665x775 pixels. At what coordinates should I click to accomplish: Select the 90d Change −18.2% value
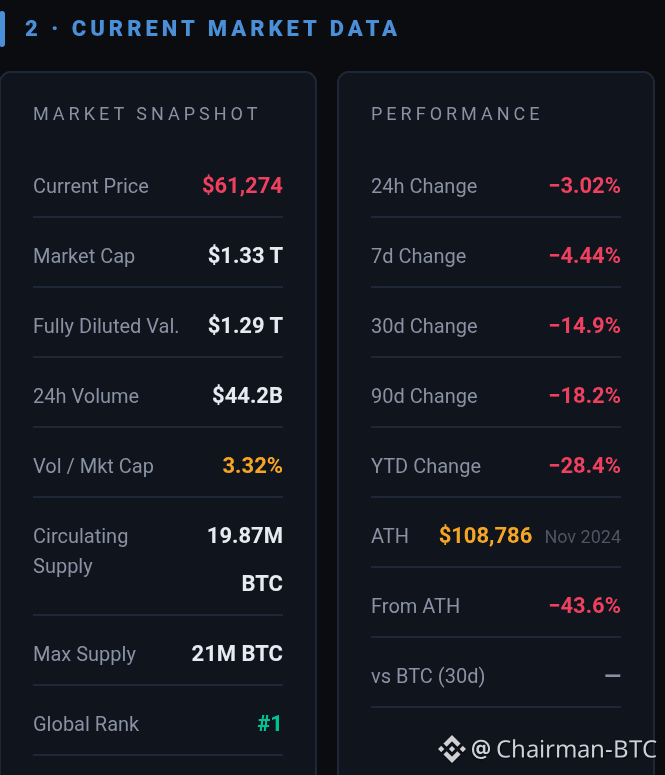585,395
